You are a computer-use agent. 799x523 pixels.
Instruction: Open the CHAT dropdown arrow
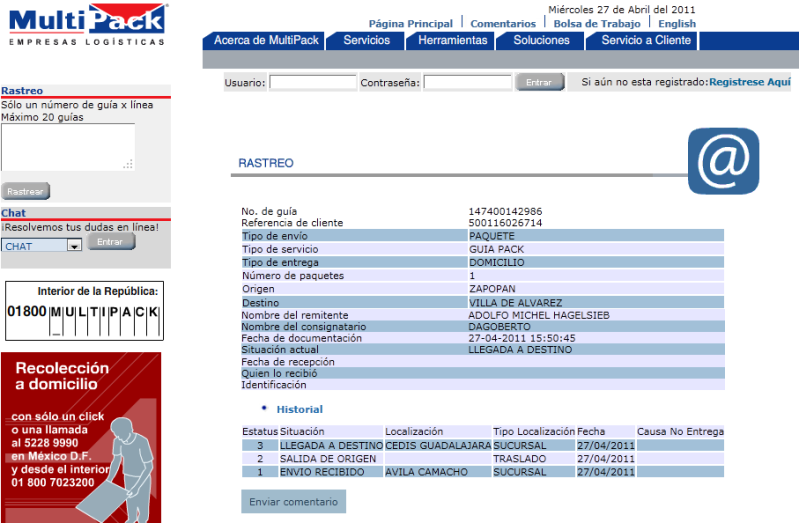(x=74, y=246)
